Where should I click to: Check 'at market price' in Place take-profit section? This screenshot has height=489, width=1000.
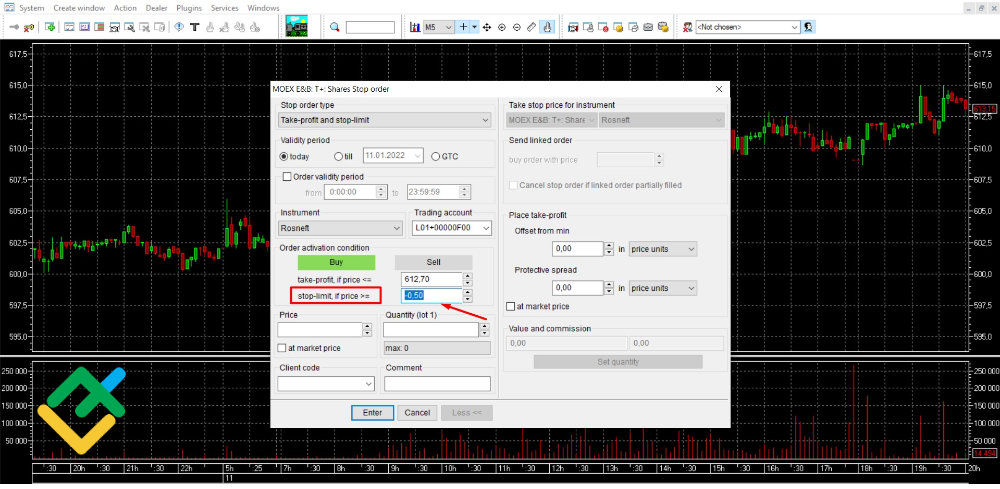(510, 307)
